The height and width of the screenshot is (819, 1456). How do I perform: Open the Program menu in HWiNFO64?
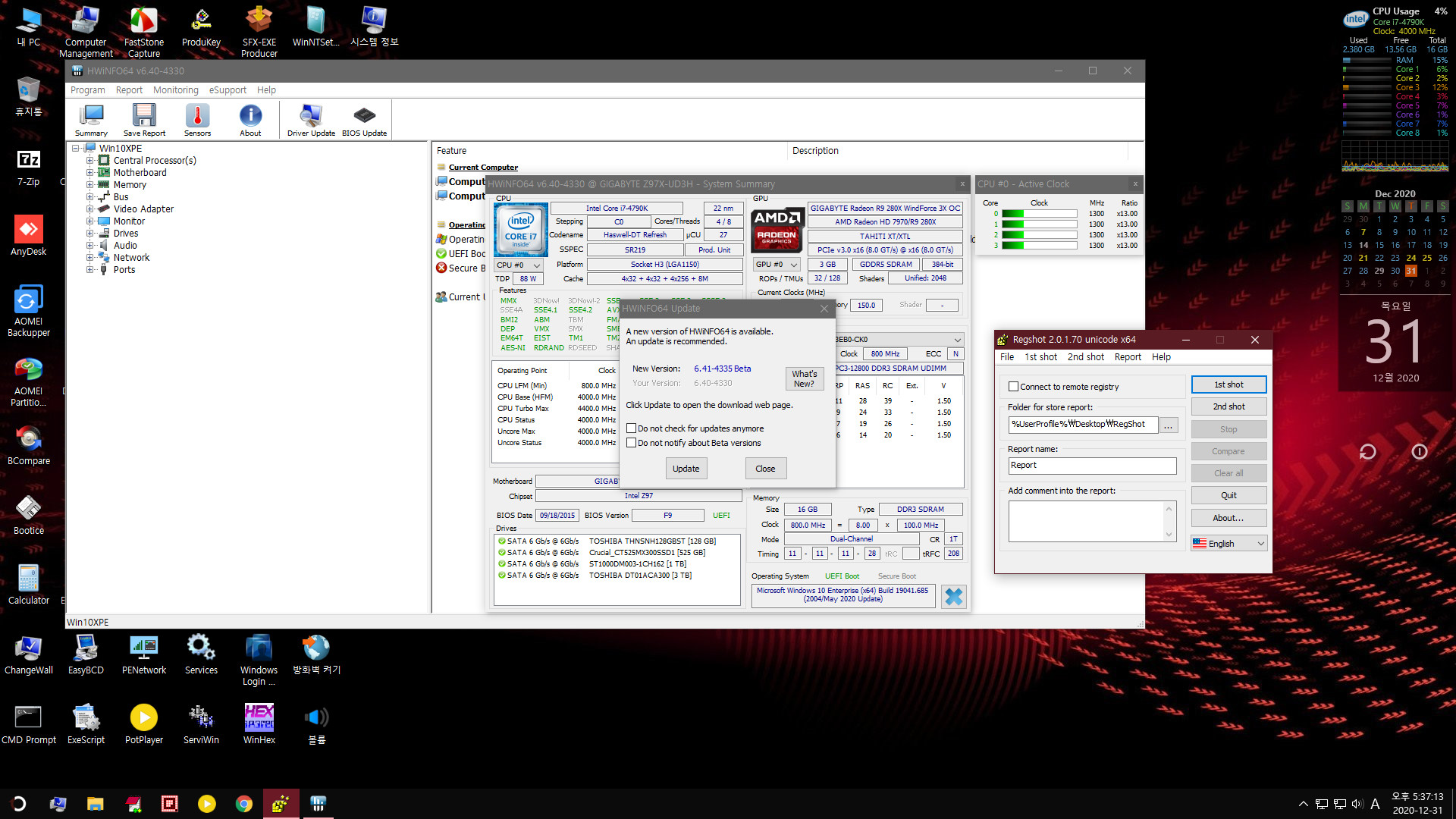(88, 90)
